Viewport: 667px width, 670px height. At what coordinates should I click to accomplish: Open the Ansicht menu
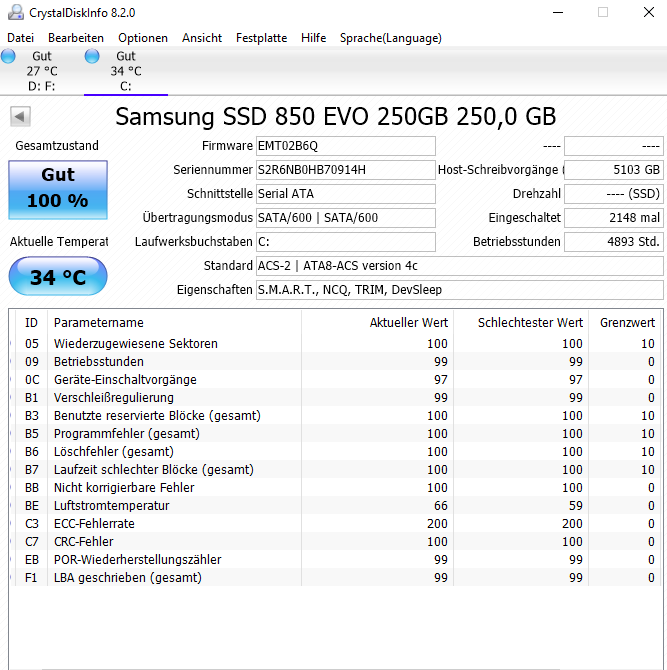pyautogui.click(x=202, y=38)
